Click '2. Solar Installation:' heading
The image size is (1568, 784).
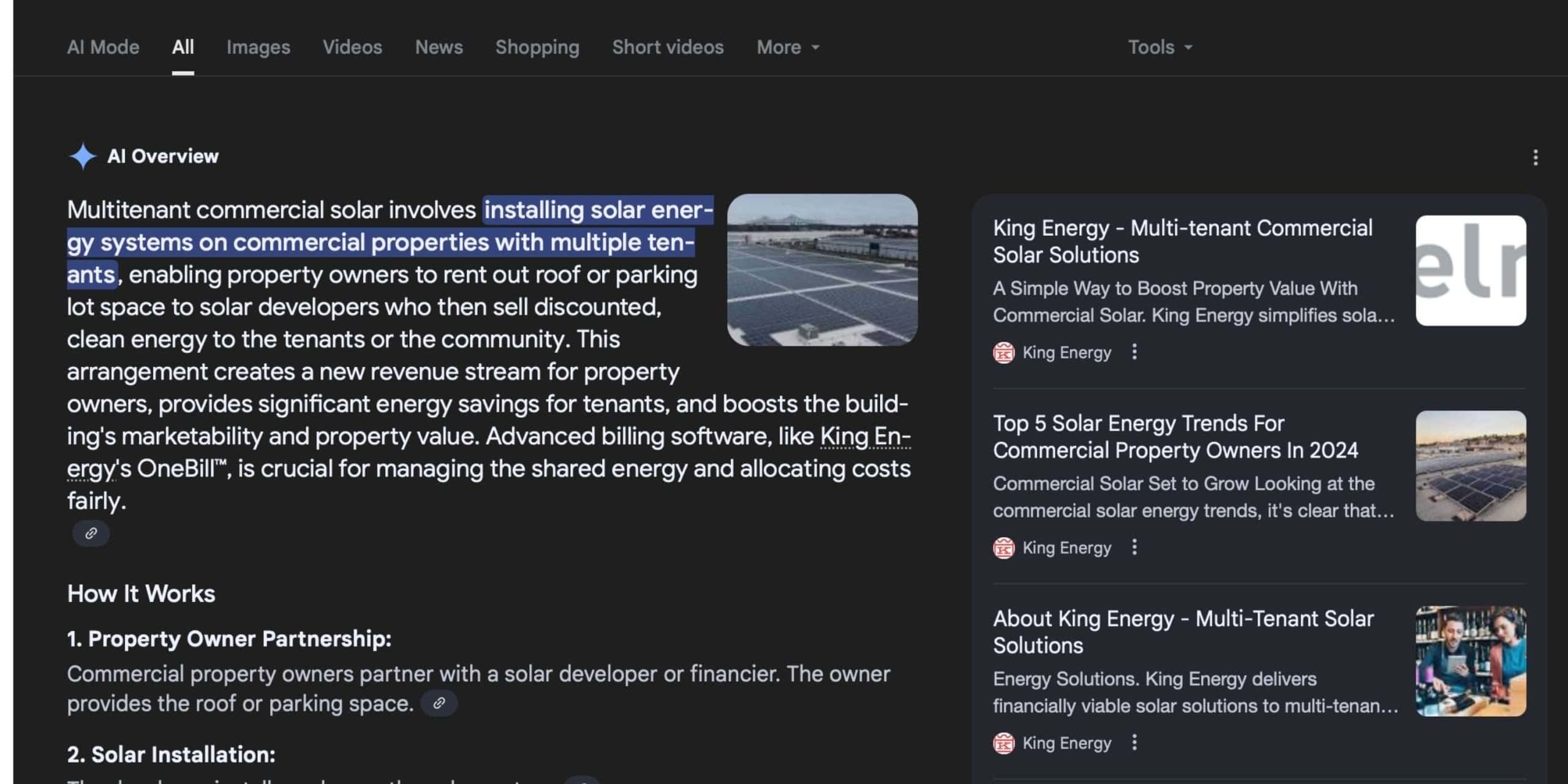(171, 755)
